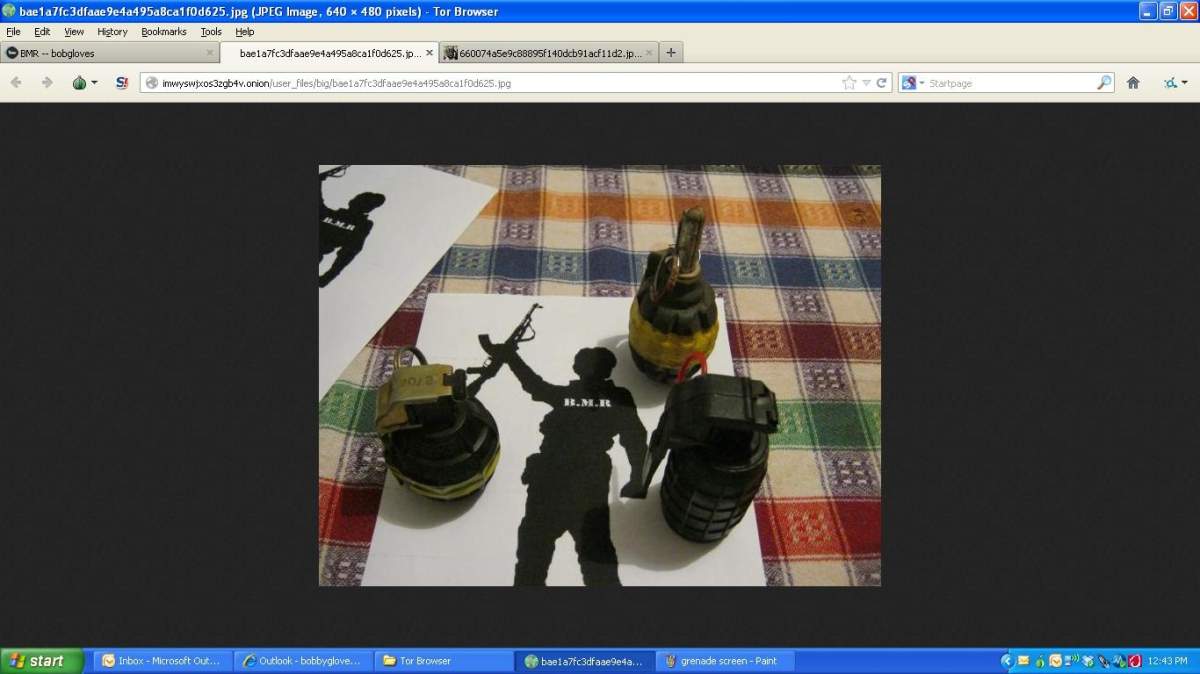Viewport: 1200px width, 674px height.
Task: Show URL history dropdown in address bar
Action: 866,83
